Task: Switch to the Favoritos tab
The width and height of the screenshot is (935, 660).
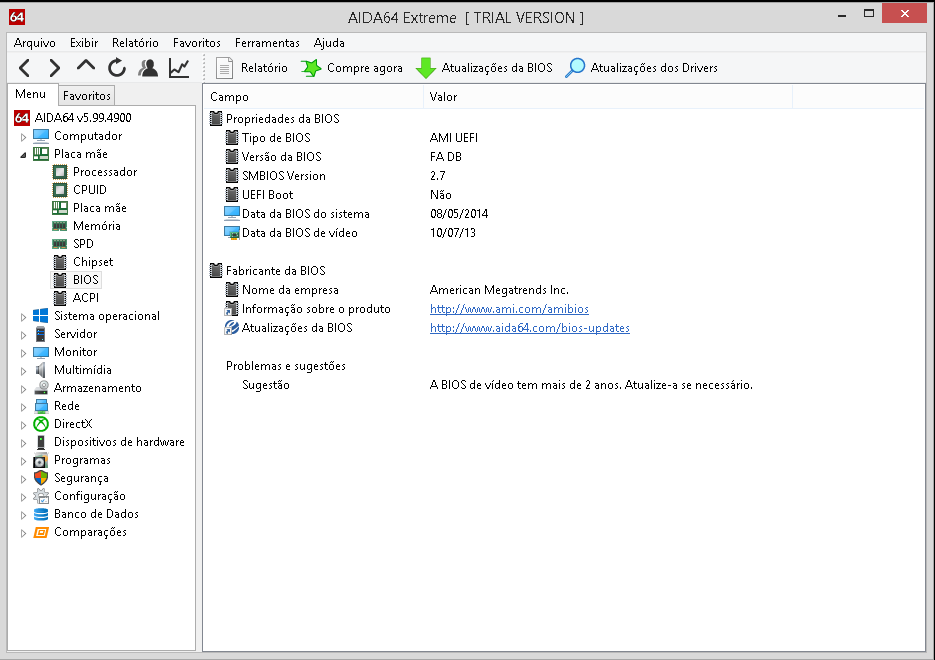Action: (x=86, y=95)
